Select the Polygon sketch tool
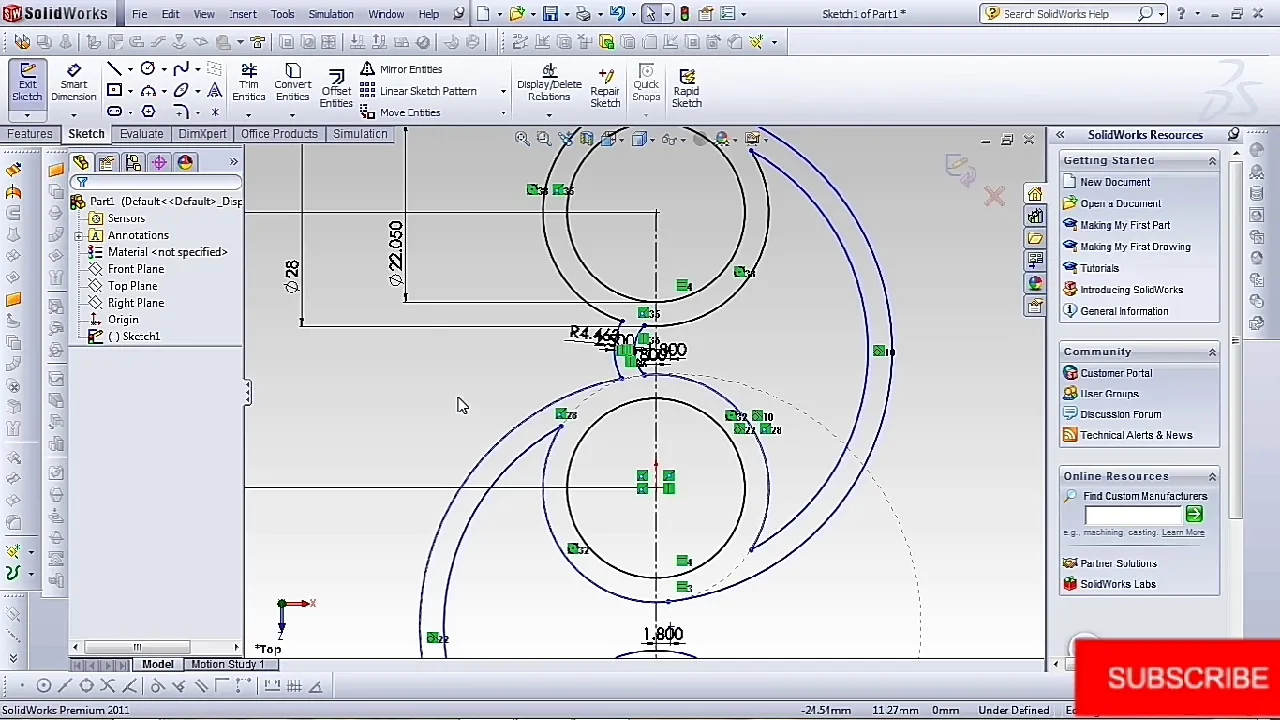Screen dimensions: 1280x720 [148, 111]
